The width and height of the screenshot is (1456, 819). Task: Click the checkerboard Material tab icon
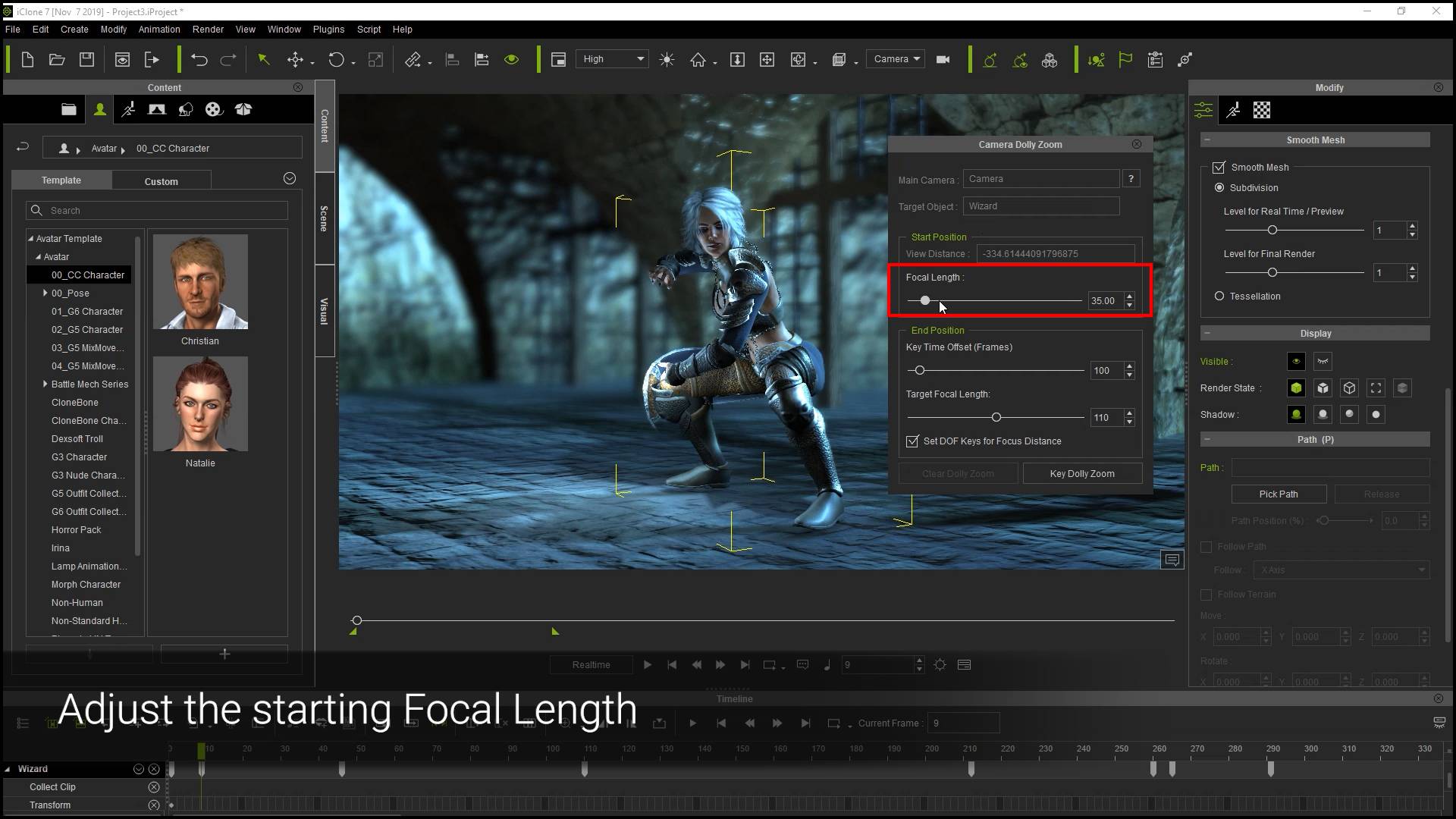pyautogui.click(x=1261, y=111)
